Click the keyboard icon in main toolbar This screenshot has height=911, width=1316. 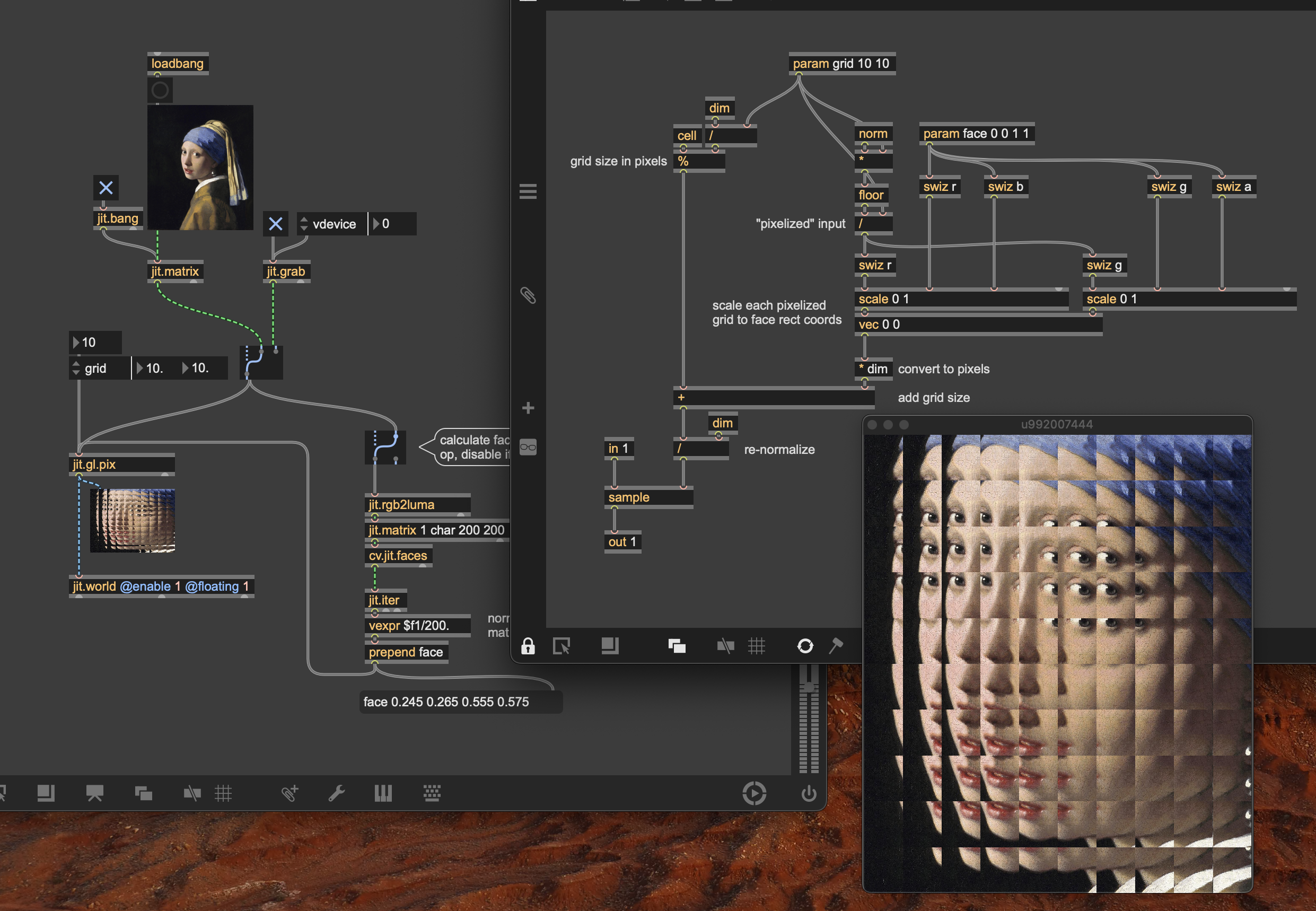pos(432,793)
